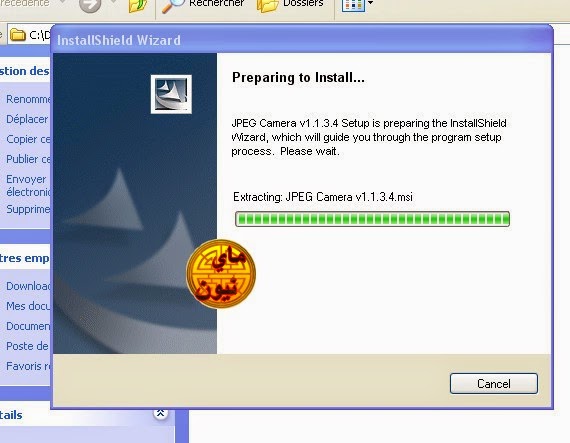Click the Copier ce fichier link
570x443 pixels.
(28, 139)
